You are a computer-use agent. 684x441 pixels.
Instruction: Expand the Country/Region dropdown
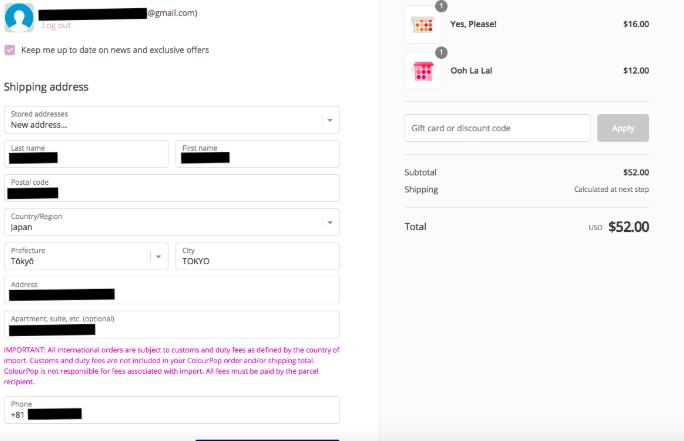coord(171,222)
